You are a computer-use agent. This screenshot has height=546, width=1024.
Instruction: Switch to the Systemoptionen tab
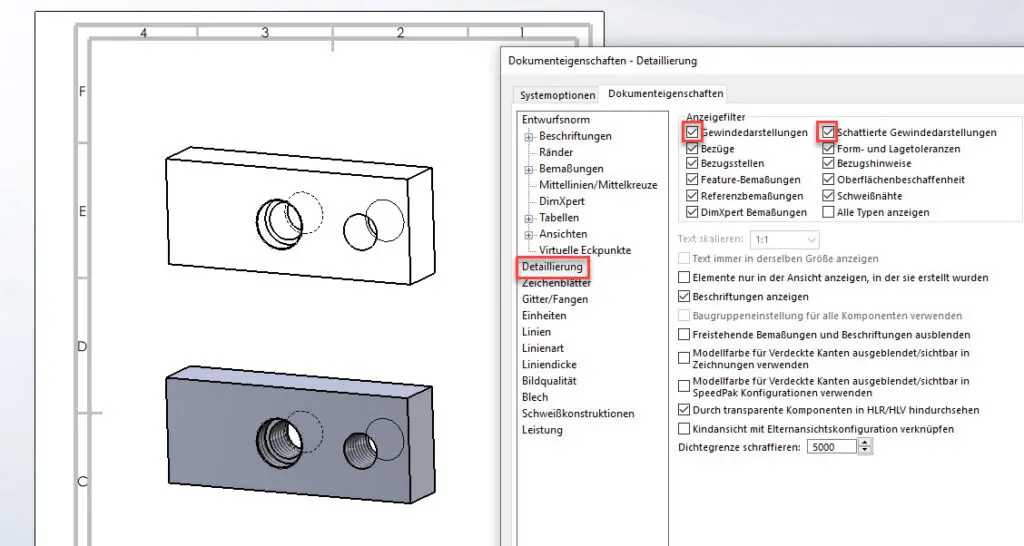[x=557, y=95]
